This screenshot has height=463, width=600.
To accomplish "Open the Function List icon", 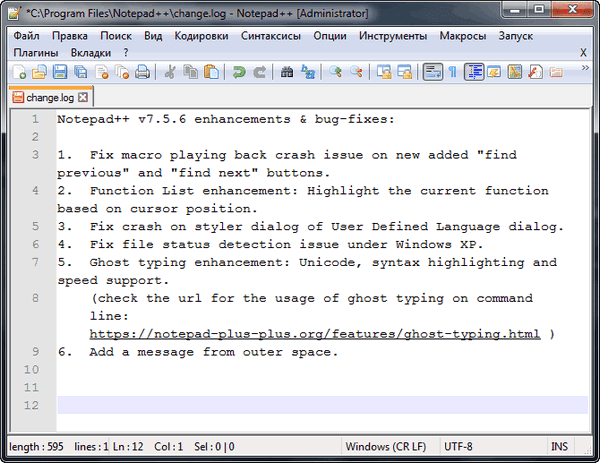I will coord(535,72).
